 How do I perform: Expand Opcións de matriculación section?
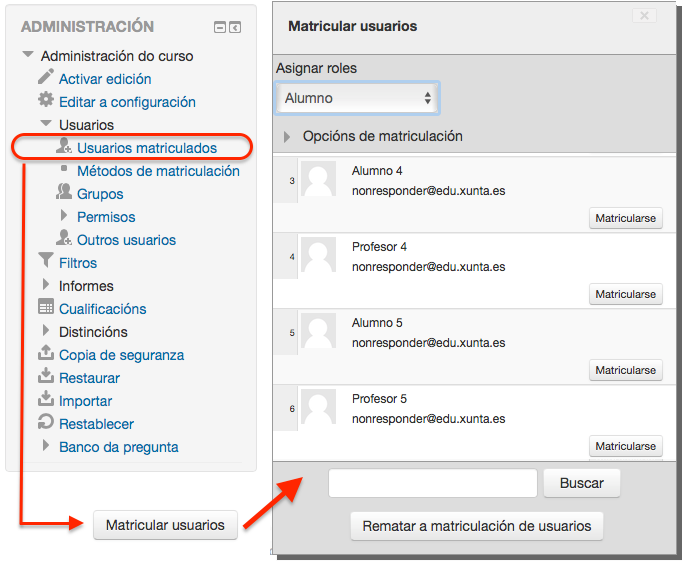[x=287, y=137]
